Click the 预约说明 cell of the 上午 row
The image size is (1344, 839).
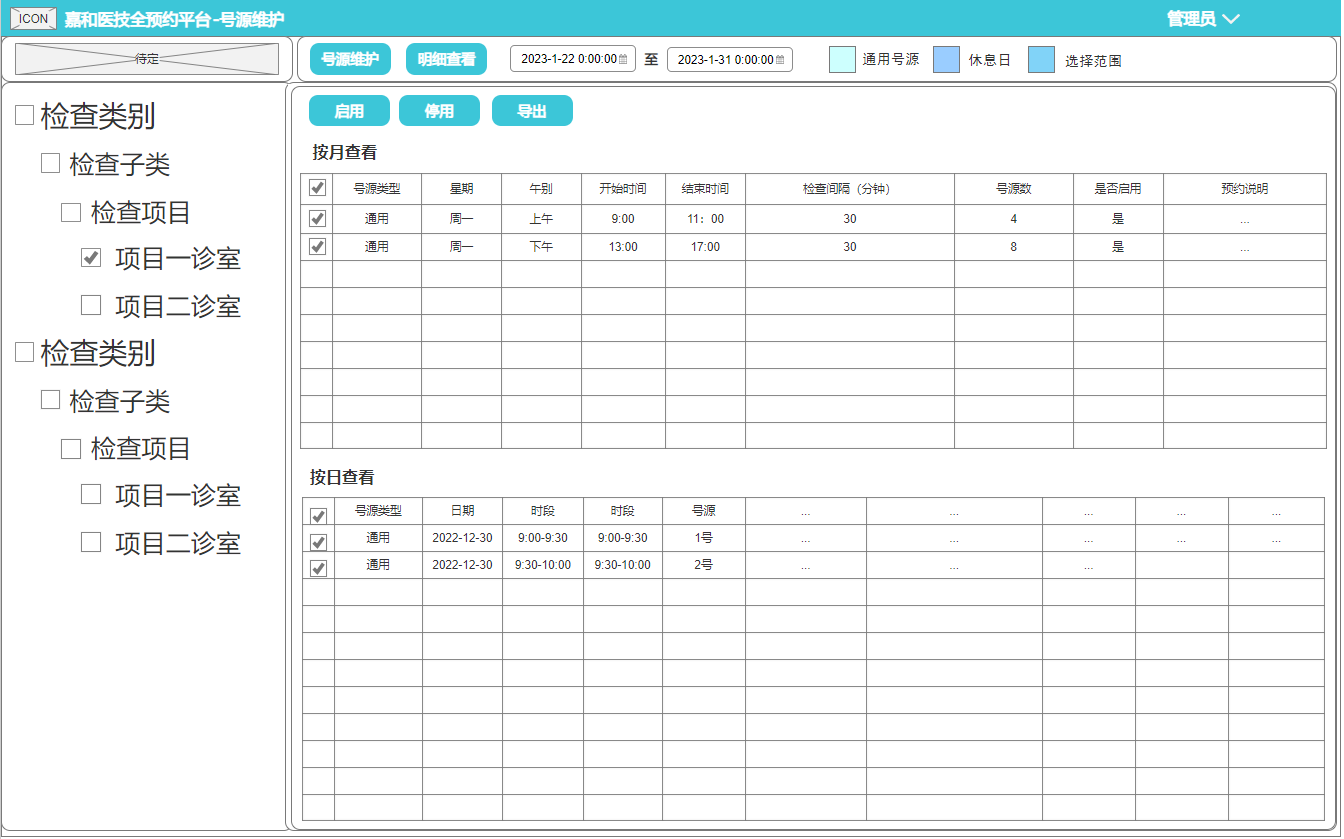coord(1244,219)
